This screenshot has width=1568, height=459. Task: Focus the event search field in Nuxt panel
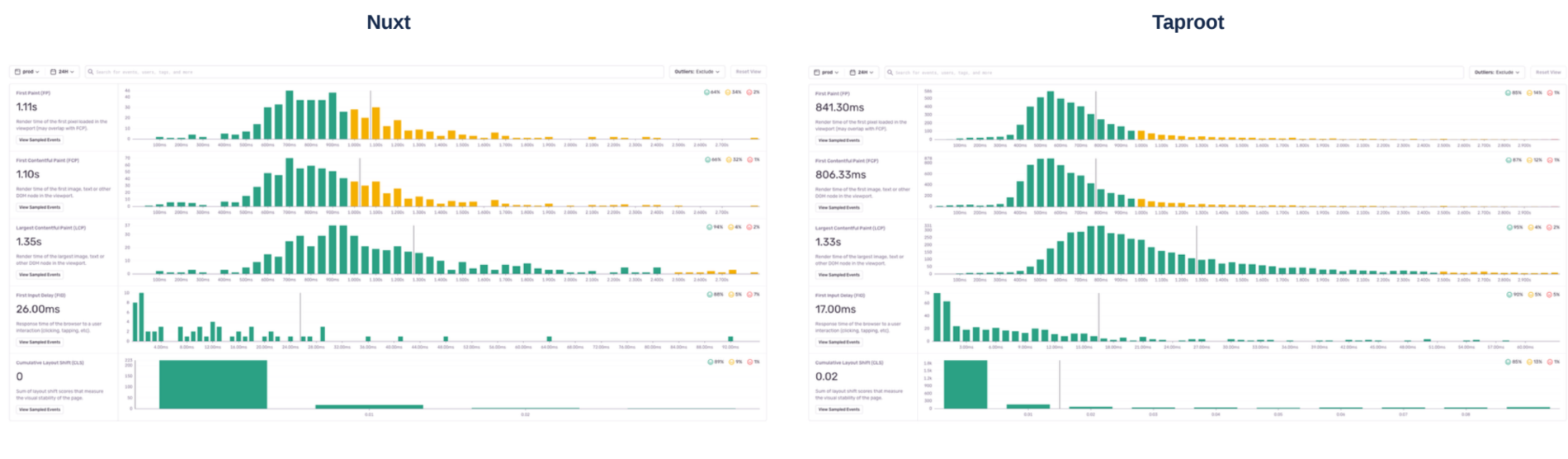[x=375, y=72]
